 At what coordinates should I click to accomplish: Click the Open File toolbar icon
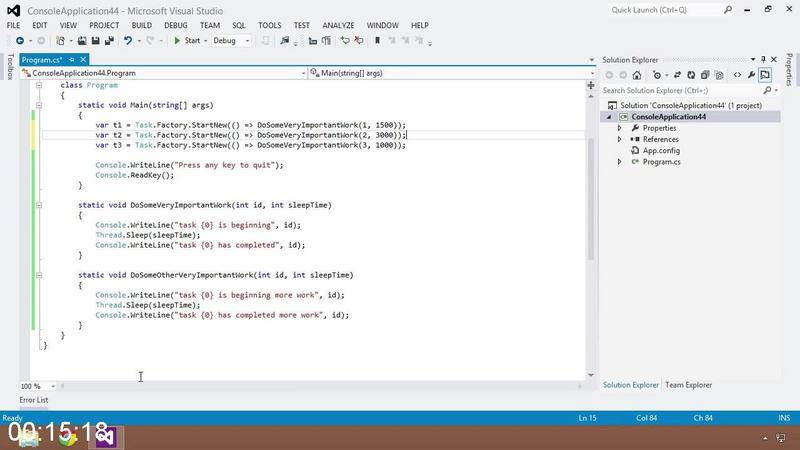(82, 41)
